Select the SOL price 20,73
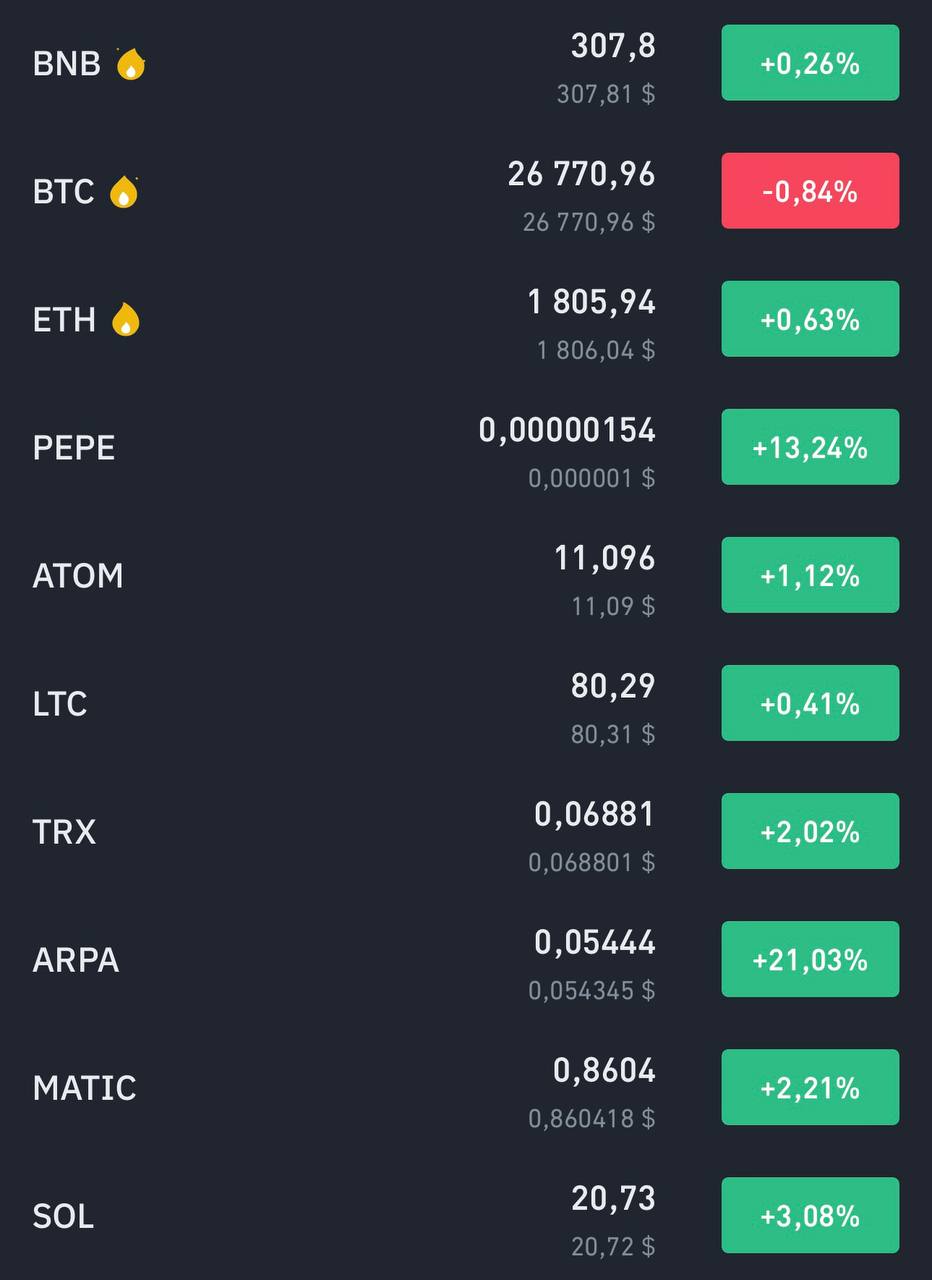 tap(614, 1198)
